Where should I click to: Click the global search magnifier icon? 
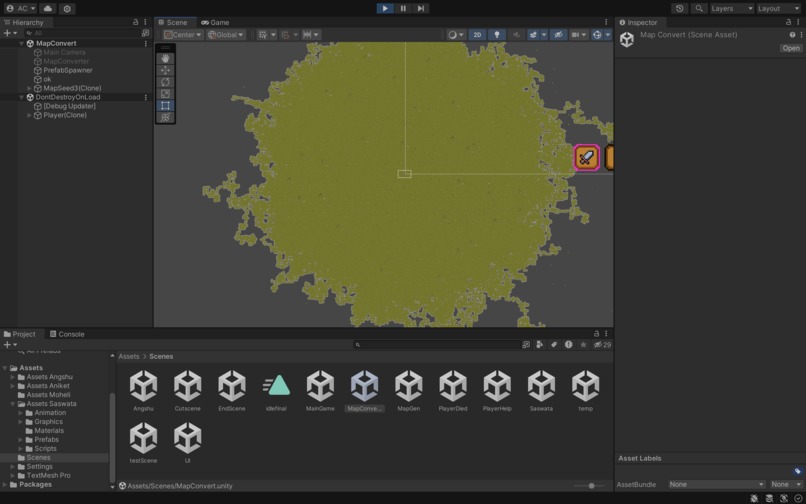tap(699, 8)
